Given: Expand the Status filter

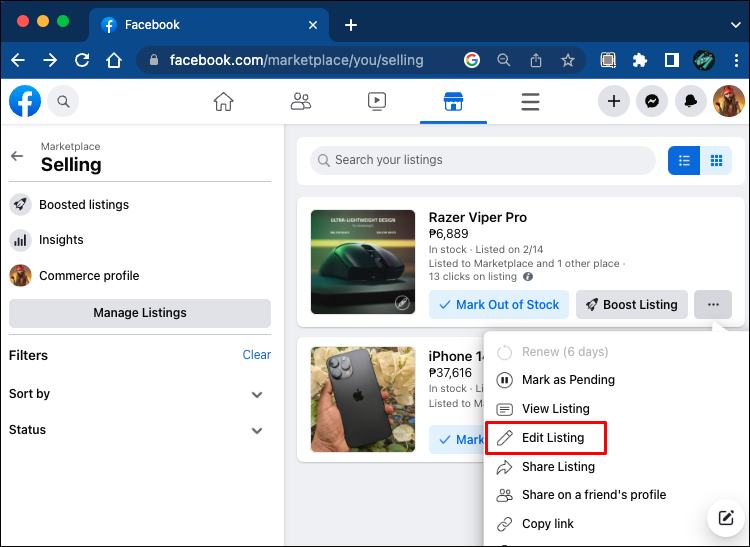Looking at the screenshot, I should [140, 430].
